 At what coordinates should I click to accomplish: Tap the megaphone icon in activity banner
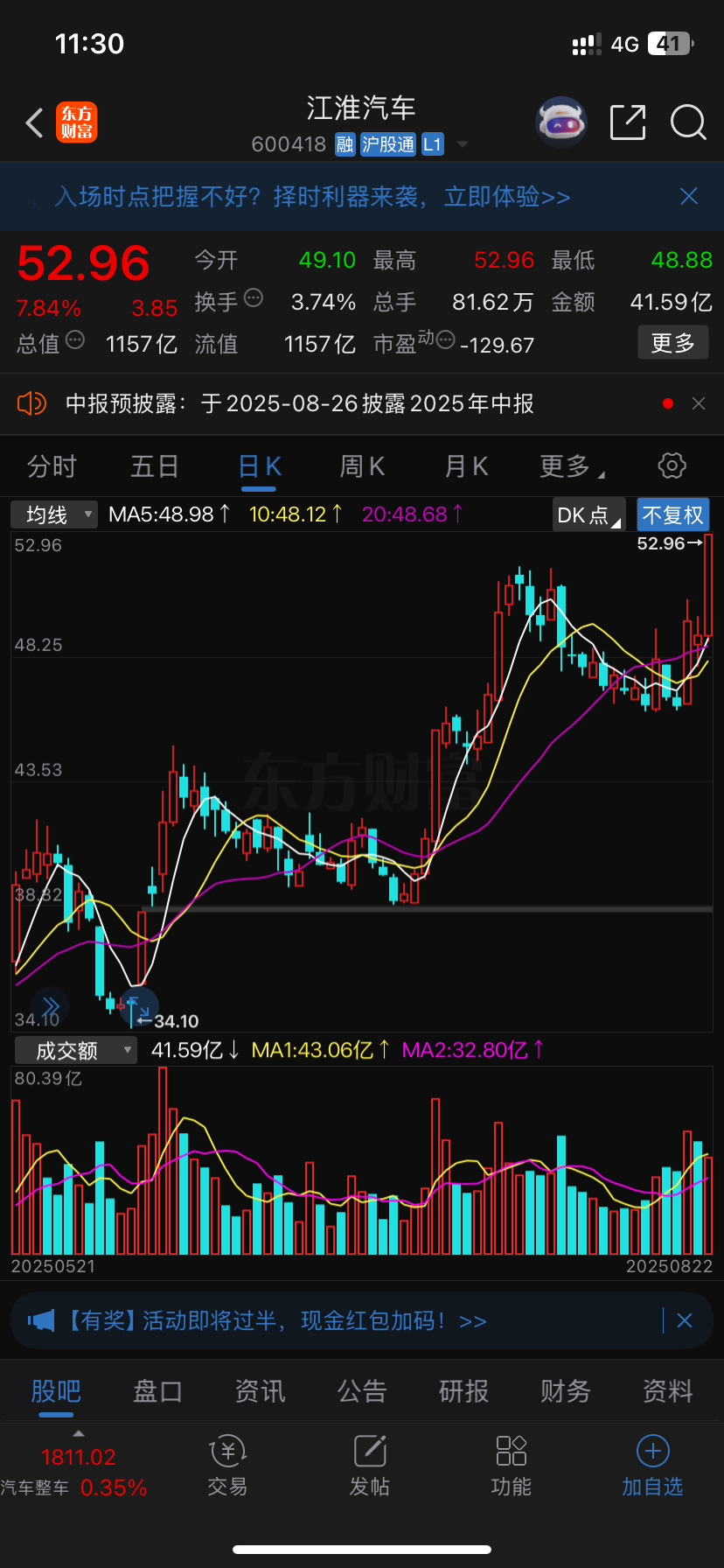tap(41, 1320)
